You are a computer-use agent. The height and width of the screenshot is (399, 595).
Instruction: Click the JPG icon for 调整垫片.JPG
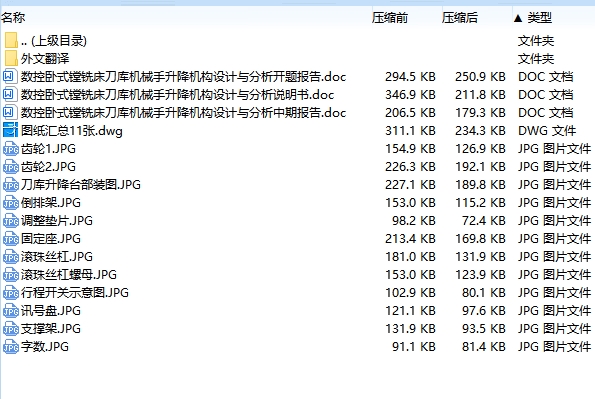pos(11,221)
